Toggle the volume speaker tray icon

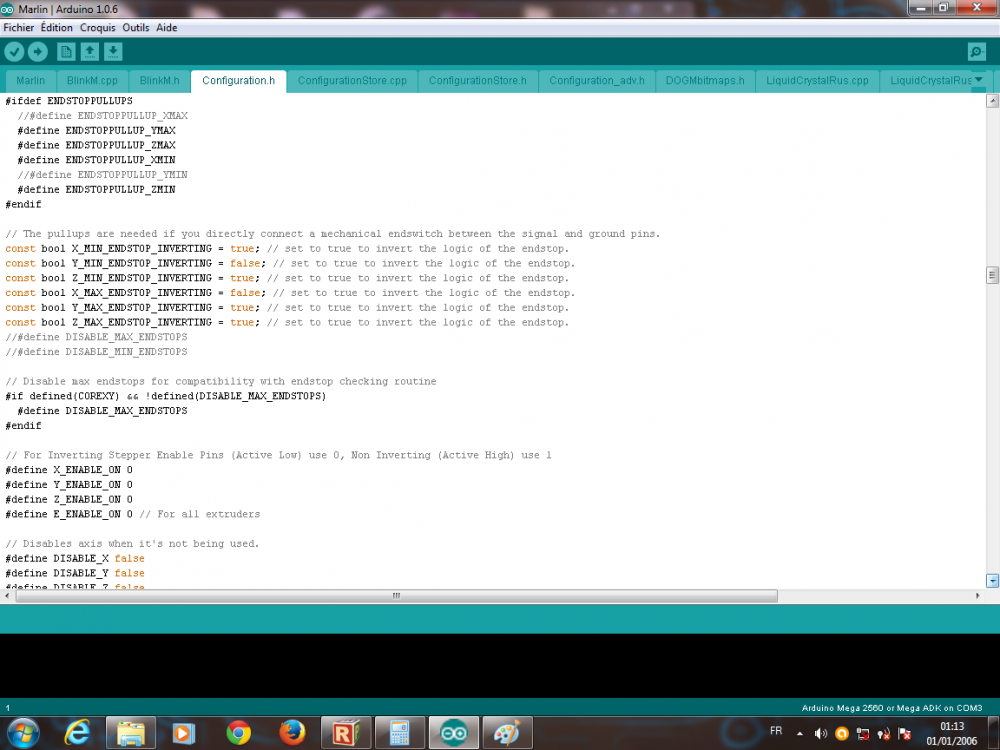pyautogui.click(x=821, y=733)
